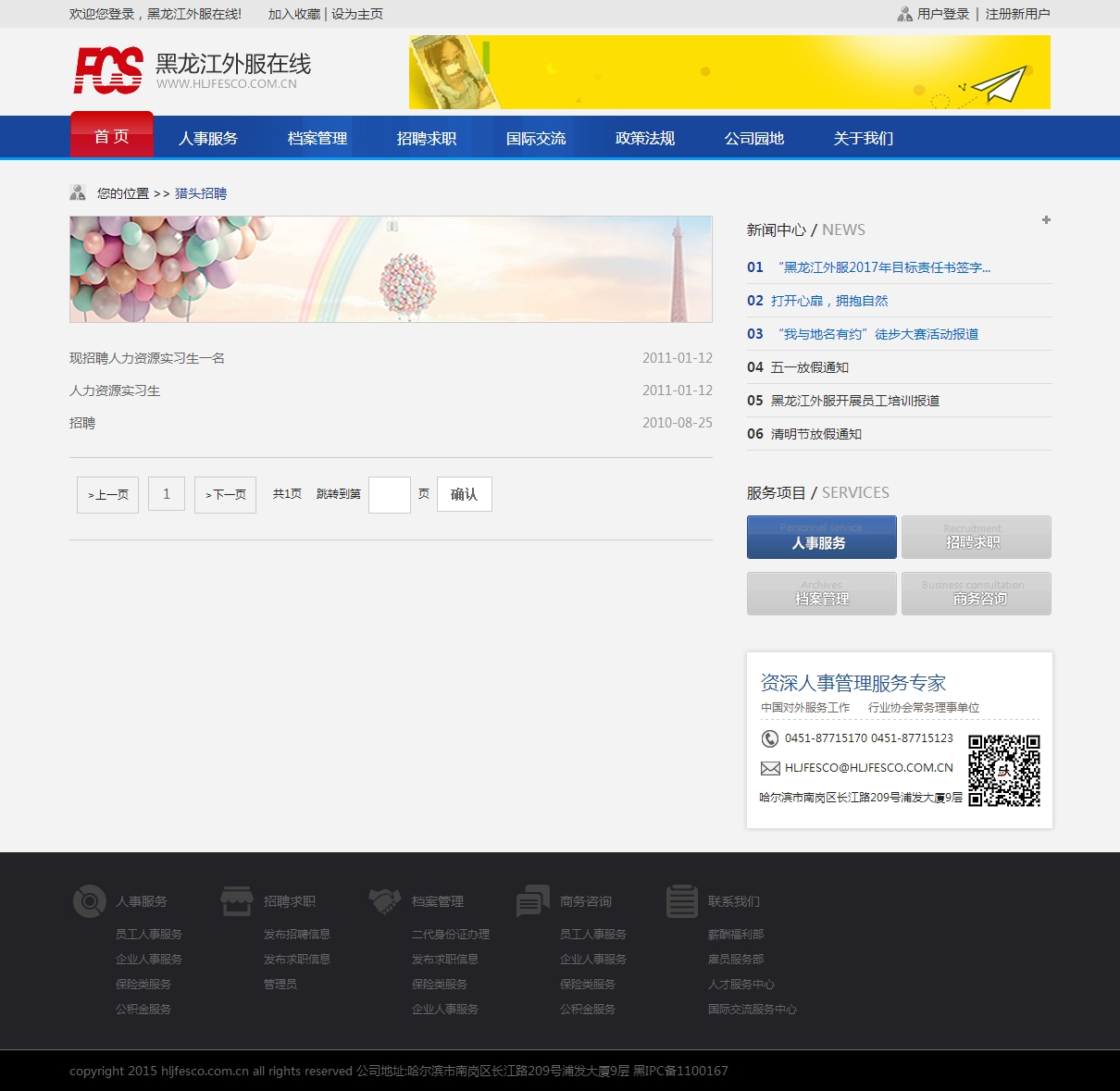
Task: Focus the jump-to-page number input
Action: click(x=390, y=495)
